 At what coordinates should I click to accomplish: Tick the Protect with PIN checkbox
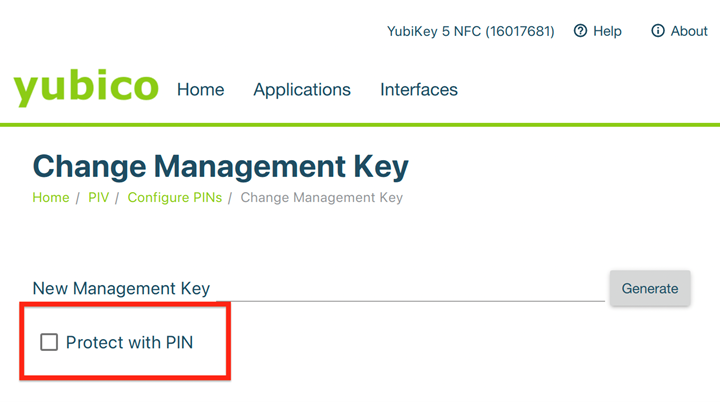coord(49,343)
